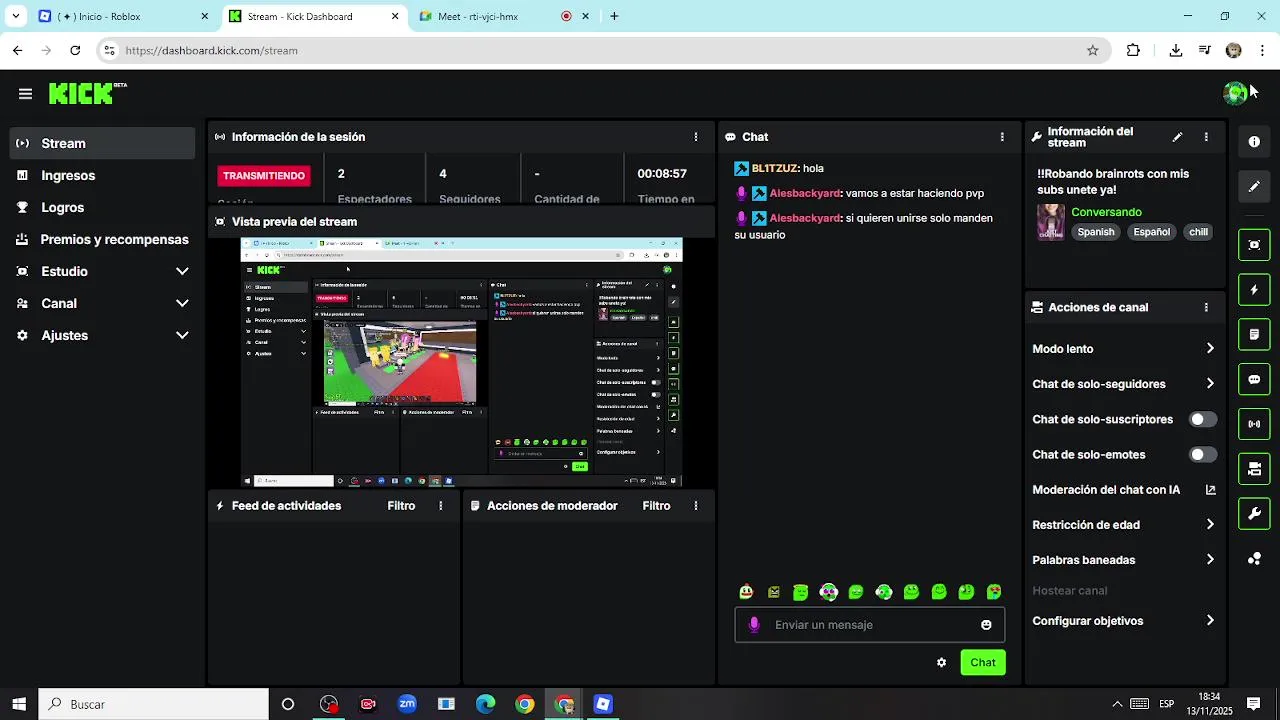Toggle Chat de solo-suscriptores switch
This screenshot has width=1280, height=720.
click(x=1203, y=420)
